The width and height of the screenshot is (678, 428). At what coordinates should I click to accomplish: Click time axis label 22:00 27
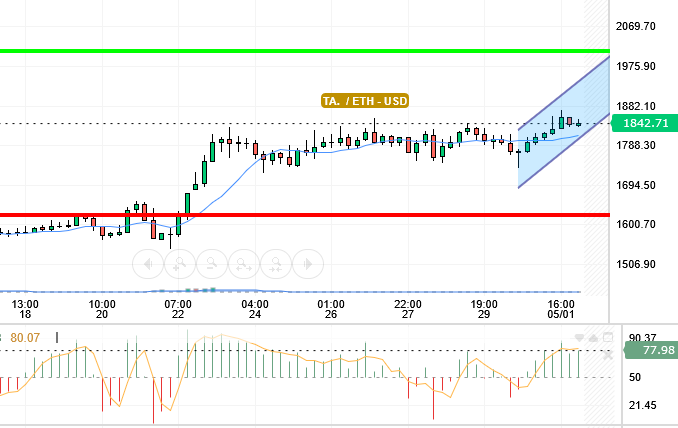click(407, 309)
